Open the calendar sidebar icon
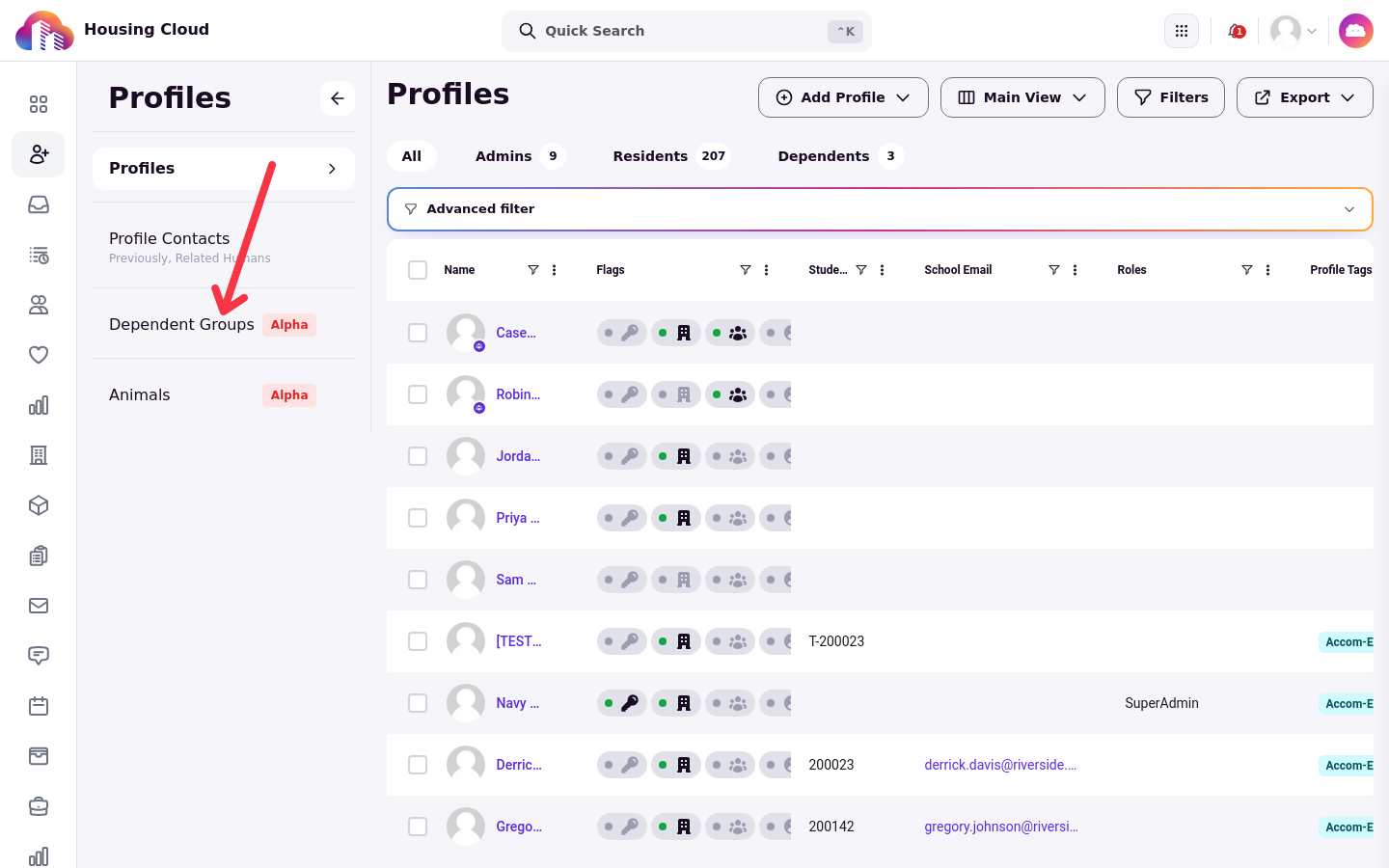 39,706
